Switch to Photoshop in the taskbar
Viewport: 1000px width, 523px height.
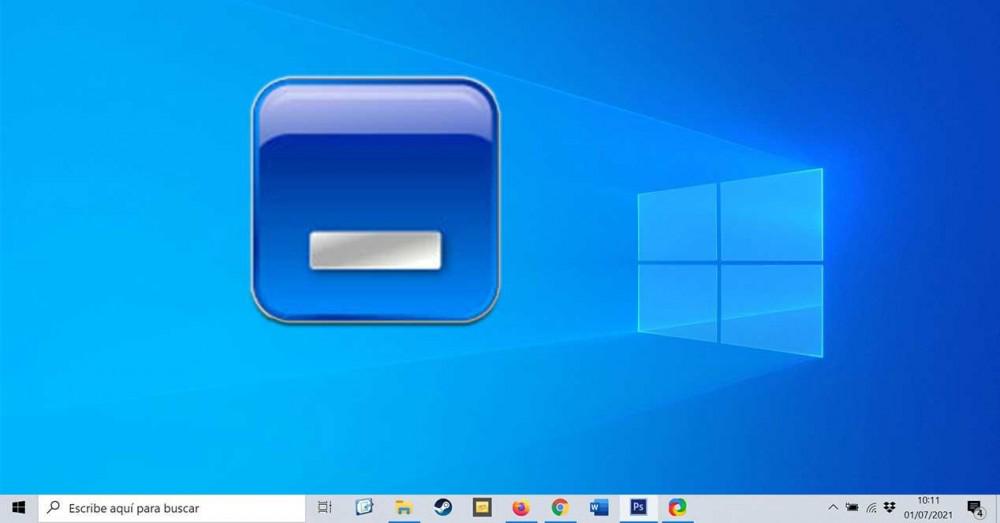click(638, 508)
